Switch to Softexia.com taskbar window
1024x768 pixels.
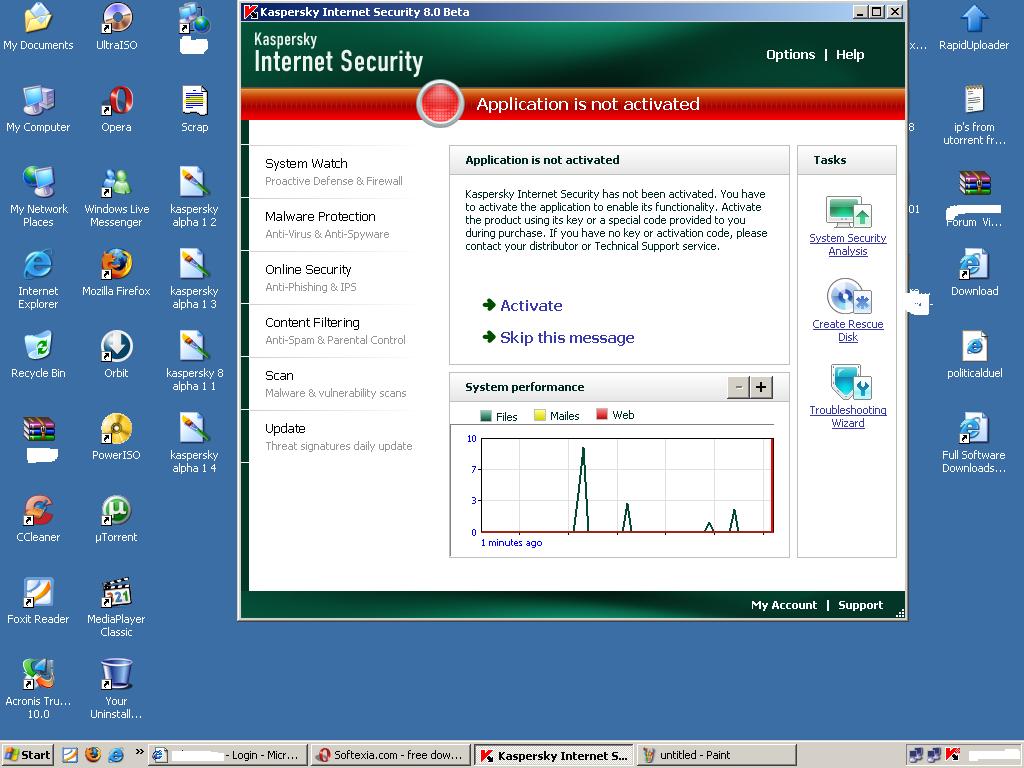pyautogui.click(x=392, y=755)
